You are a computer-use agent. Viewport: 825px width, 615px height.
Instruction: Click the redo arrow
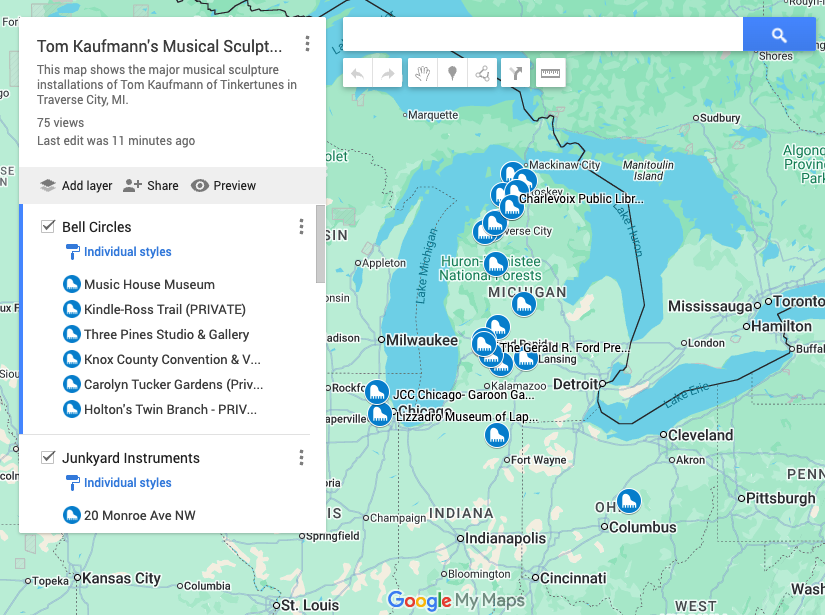tap(387, 73)
